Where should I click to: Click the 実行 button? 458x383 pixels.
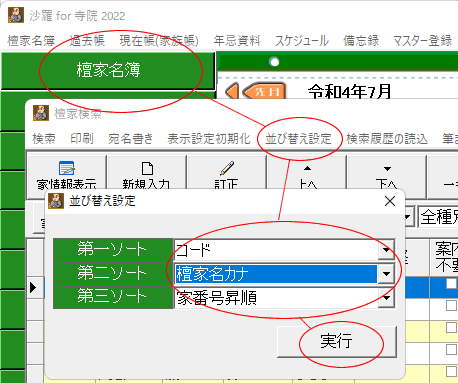(x=337, y=341)
